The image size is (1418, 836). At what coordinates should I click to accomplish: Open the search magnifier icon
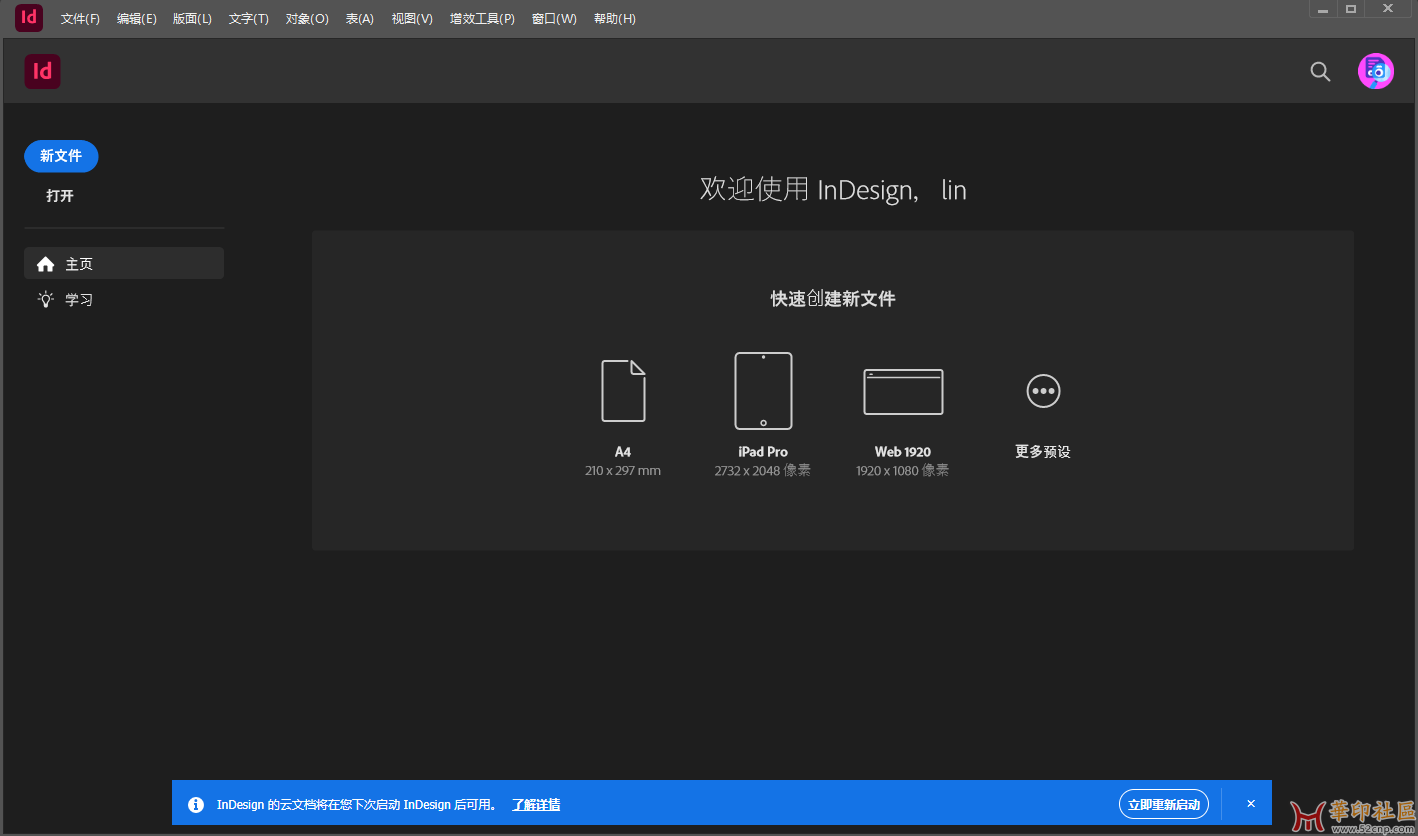click(x=1320, y=72)
